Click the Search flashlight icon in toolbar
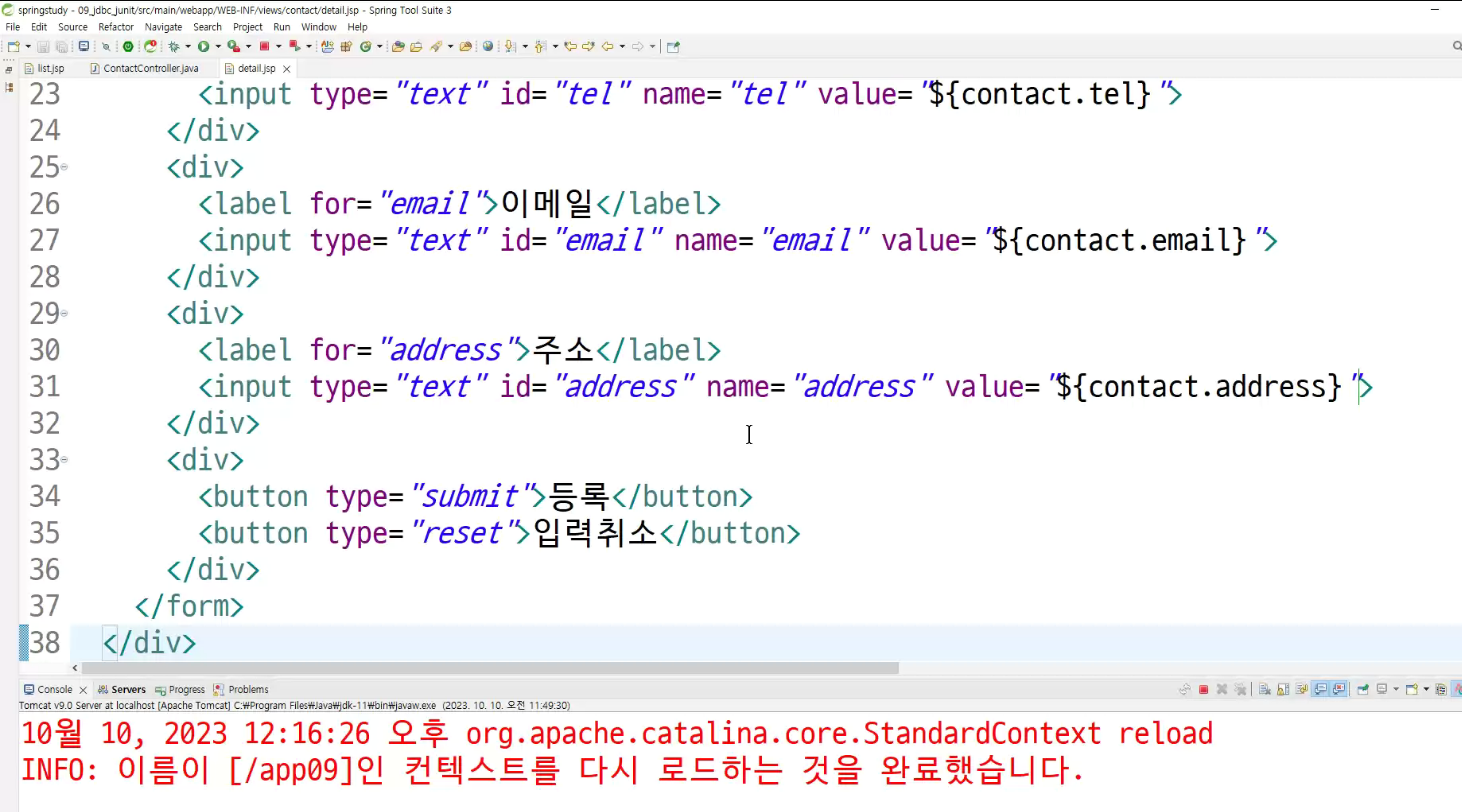1462x812 pixels. [435, 46]
